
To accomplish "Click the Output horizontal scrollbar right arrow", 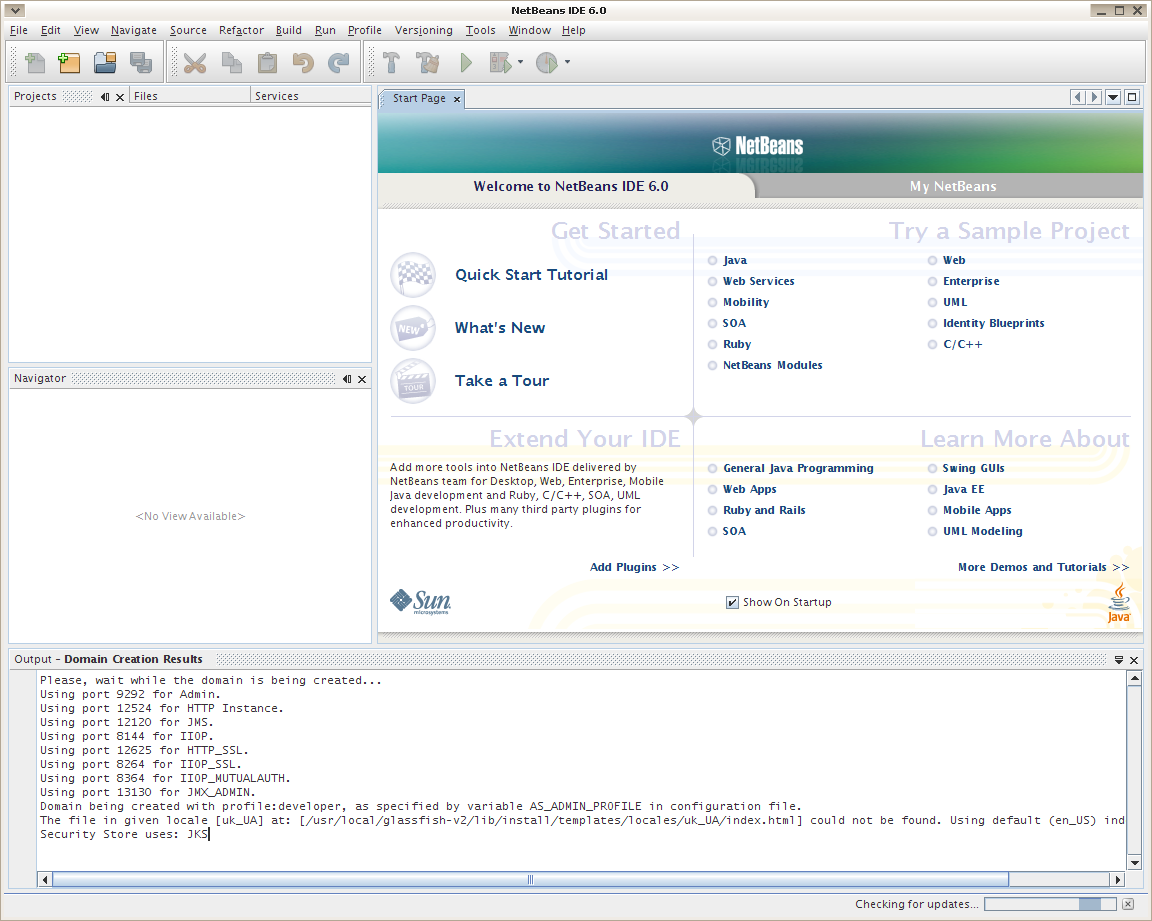I will click(1117, 879).
